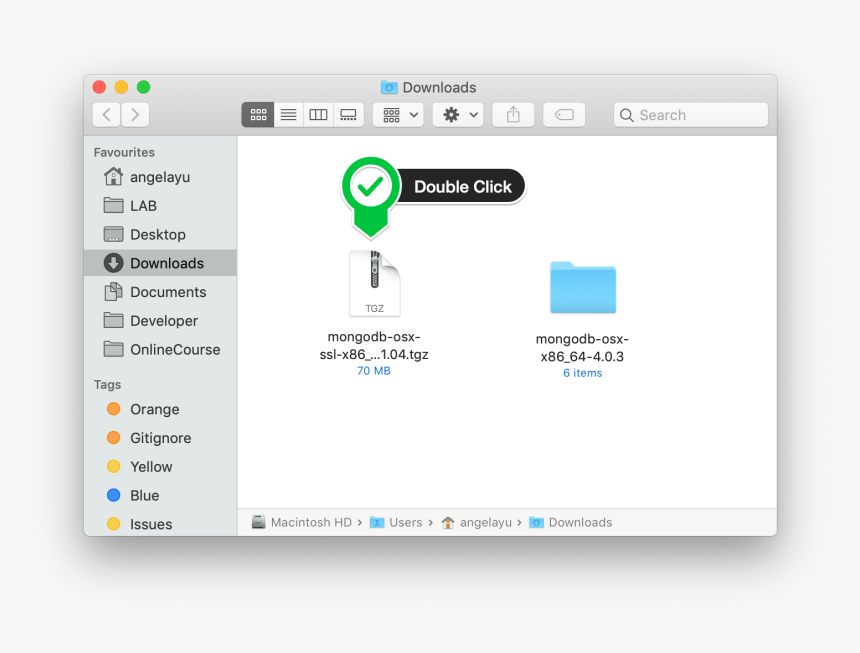Image resolution: width=860 pixels, height=653 pixels.
Task: Jump to angelayu in path bar
Action: 477,523
